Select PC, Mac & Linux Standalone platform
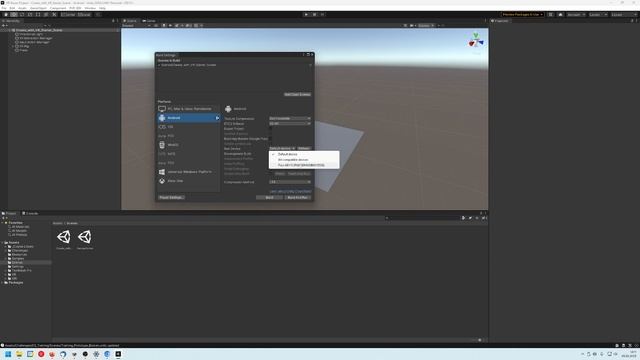This screenshot has height=360, width=640. (x=189, y=109)
